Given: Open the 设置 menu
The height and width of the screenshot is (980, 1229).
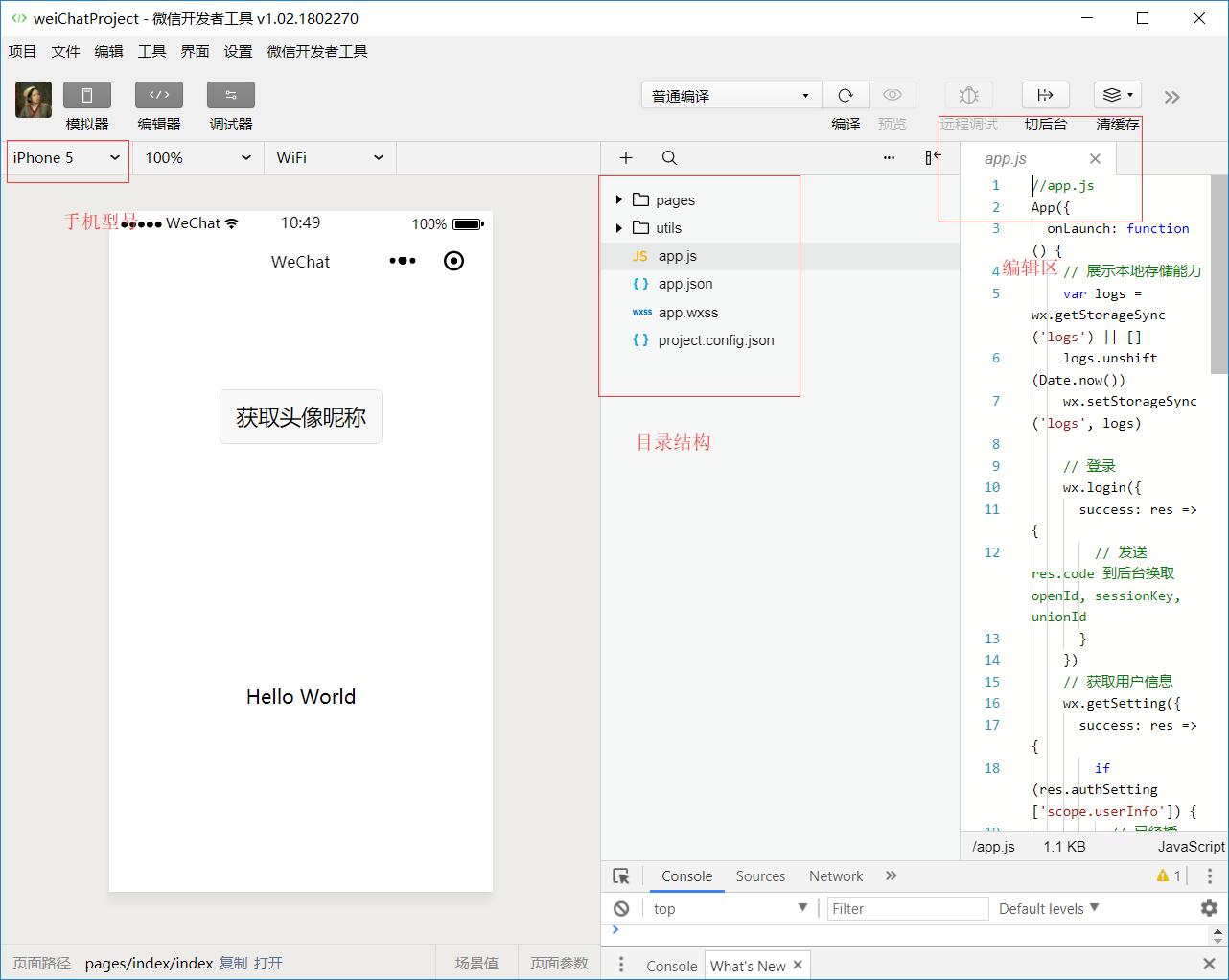Looking at the screenshot, I should (238, 51).
